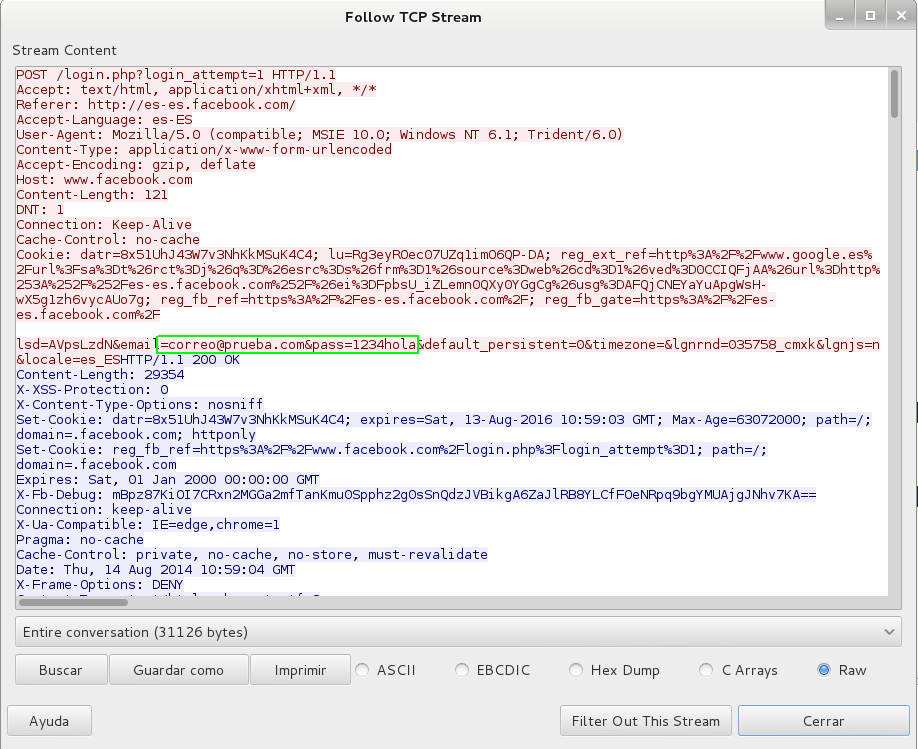The height and width of the screenshot is (749, 918).
Task: Open the Entire conversation dropdown
Action: tap(458, 632)
